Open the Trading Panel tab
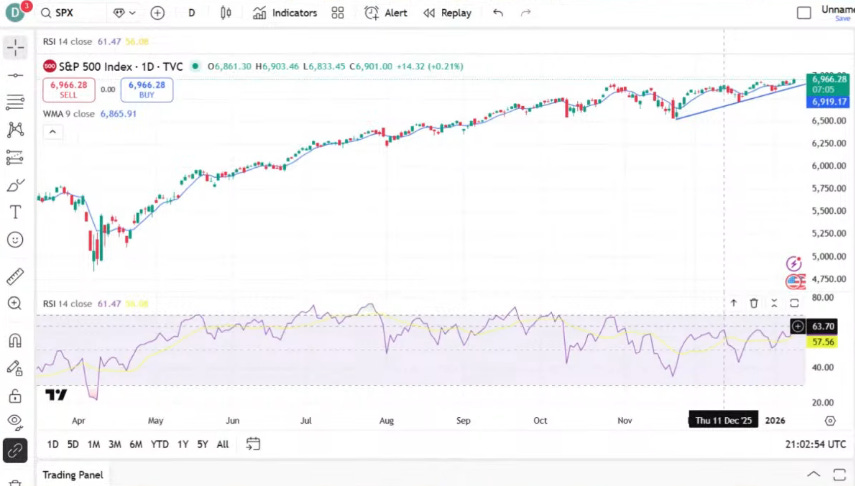Image resolution: width=855 pixels, height=486 pixels. [73, 475]
